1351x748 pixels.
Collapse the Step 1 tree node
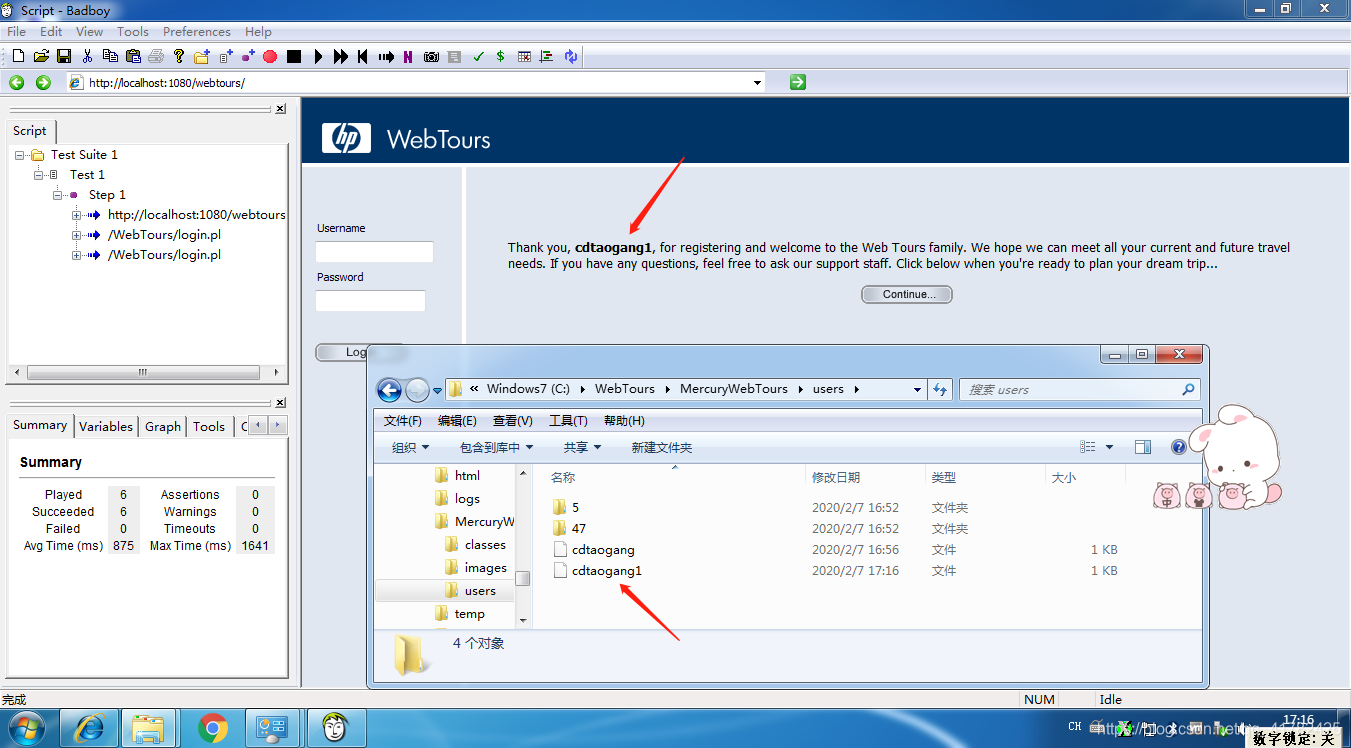[x=58, y=195]
